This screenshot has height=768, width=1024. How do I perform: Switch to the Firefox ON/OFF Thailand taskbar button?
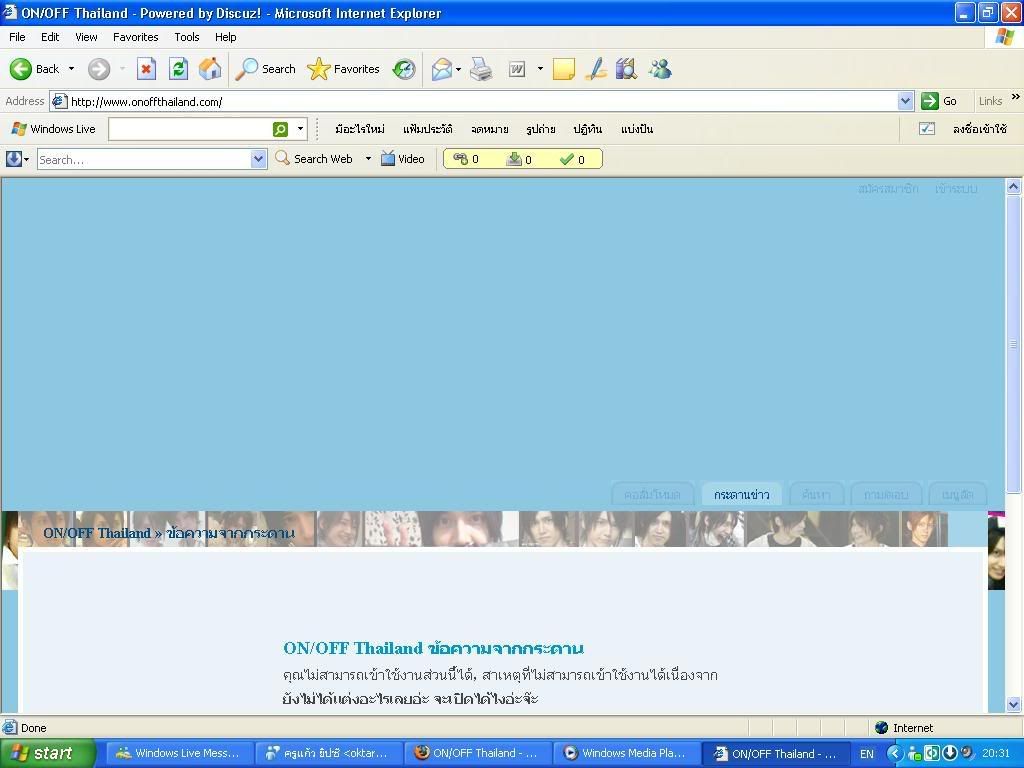[x=477, y=753]
